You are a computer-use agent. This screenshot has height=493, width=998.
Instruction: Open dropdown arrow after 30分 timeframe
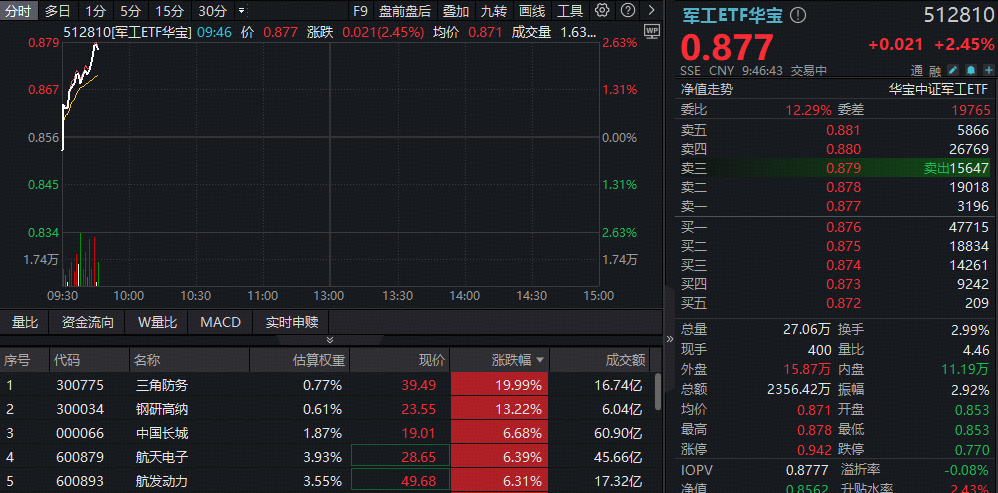point(241,11)
